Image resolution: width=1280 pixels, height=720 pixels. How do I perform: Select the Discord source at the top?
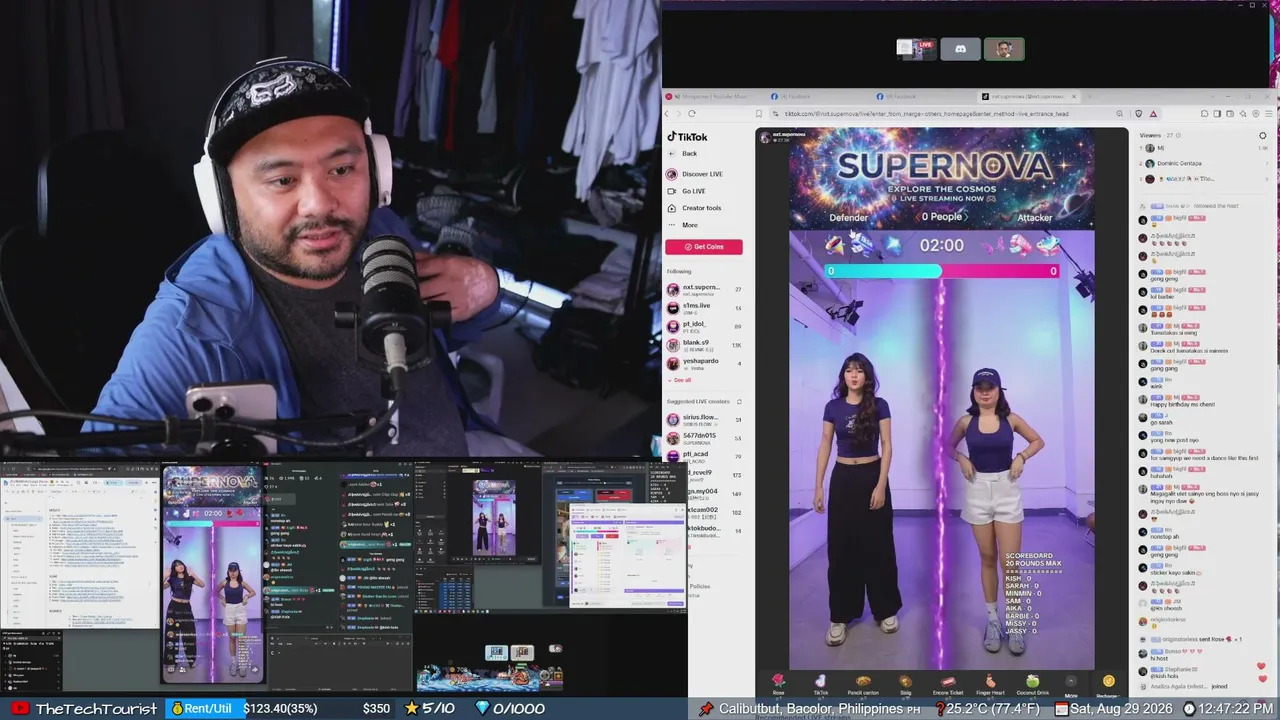pos(960,48)
